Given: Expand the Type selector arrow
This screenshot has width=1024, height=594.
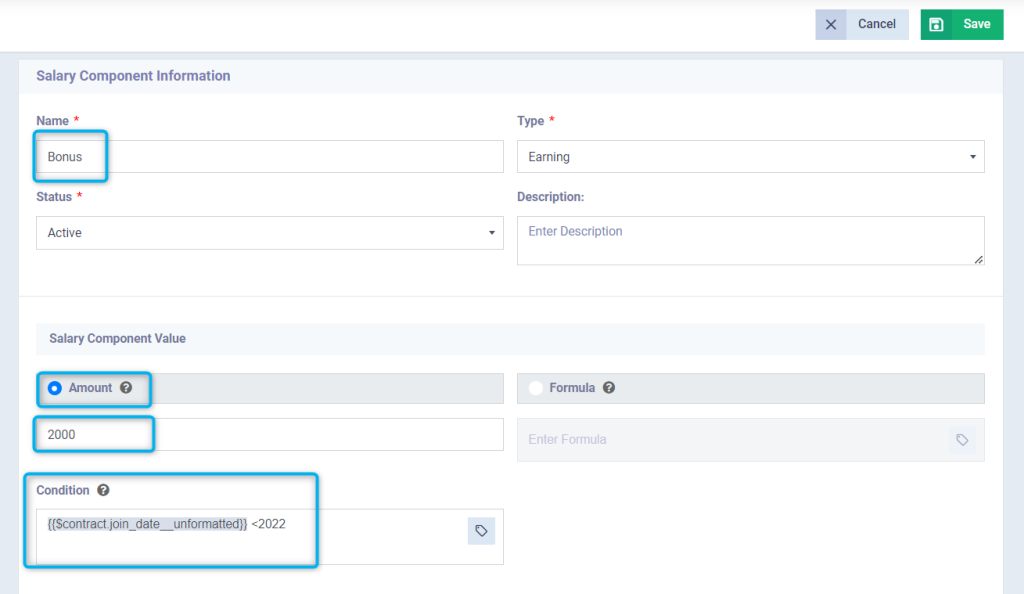Looking at the screenshot, I should 971,156.
